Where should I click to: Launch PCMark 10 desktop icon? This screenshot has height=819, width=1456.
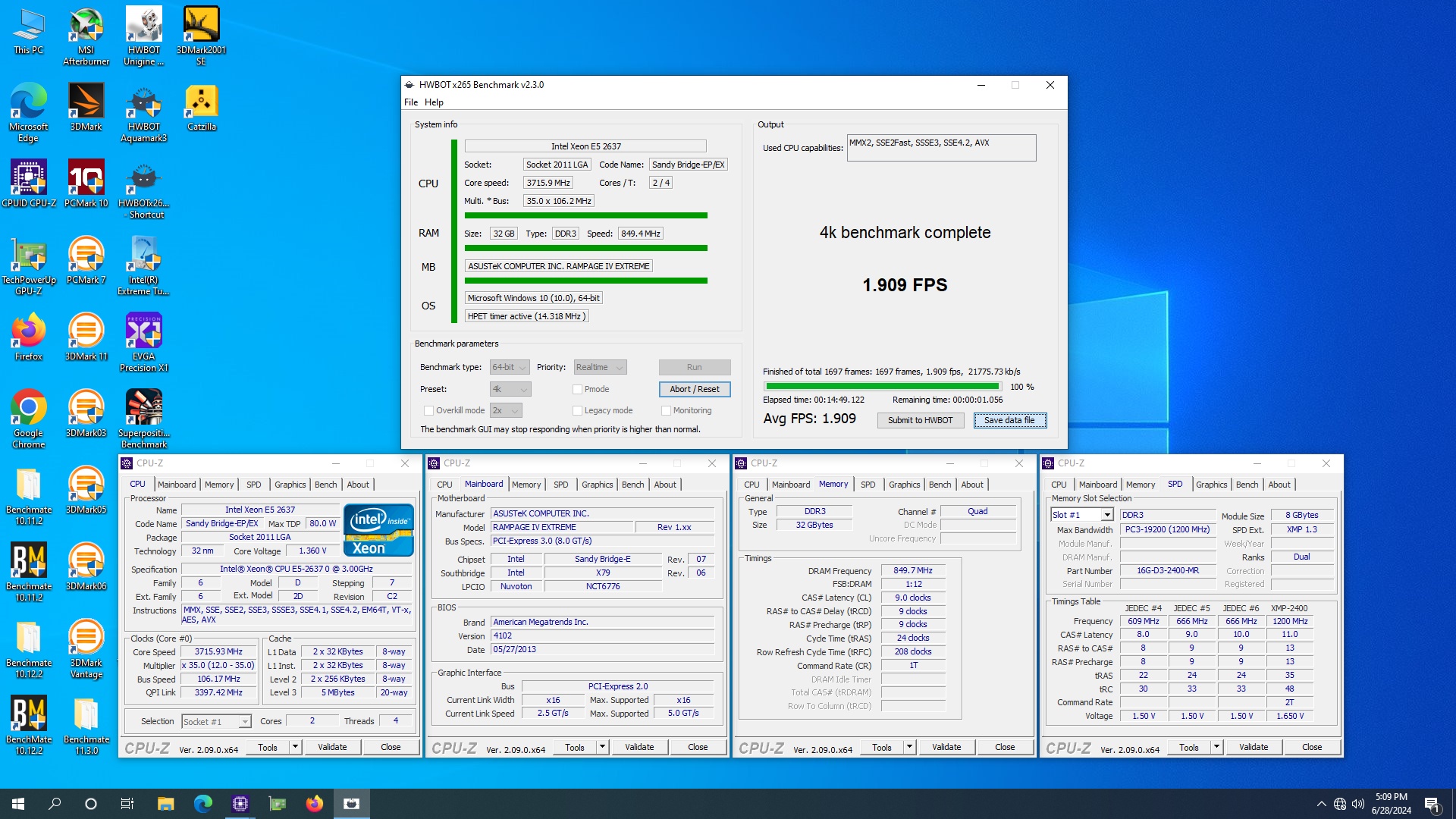tap(86, 184)
